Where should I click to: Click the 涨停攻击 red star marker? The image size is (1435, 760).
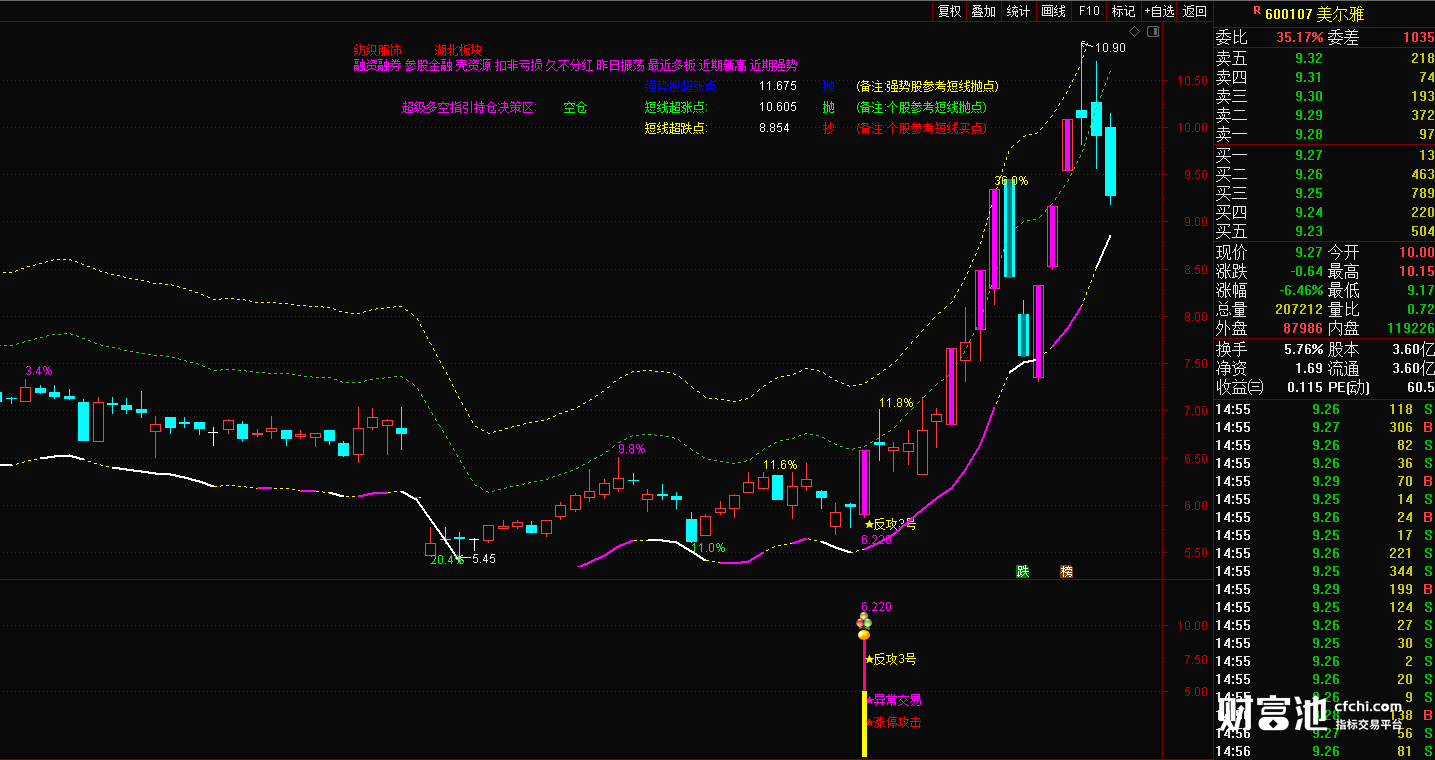tap(894, 722)
